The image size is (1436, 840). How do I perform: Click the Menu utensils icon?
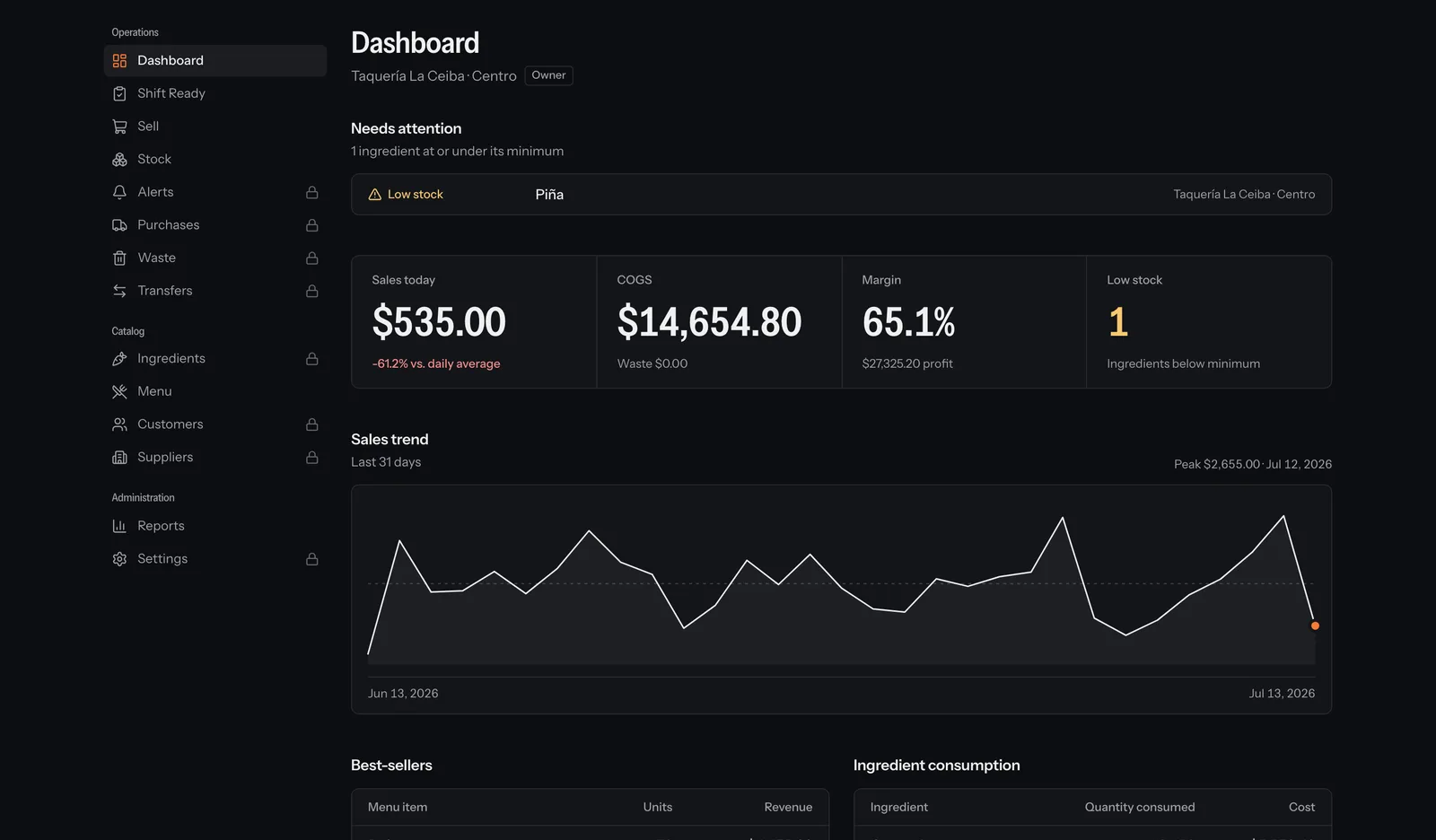coord(119,391)
